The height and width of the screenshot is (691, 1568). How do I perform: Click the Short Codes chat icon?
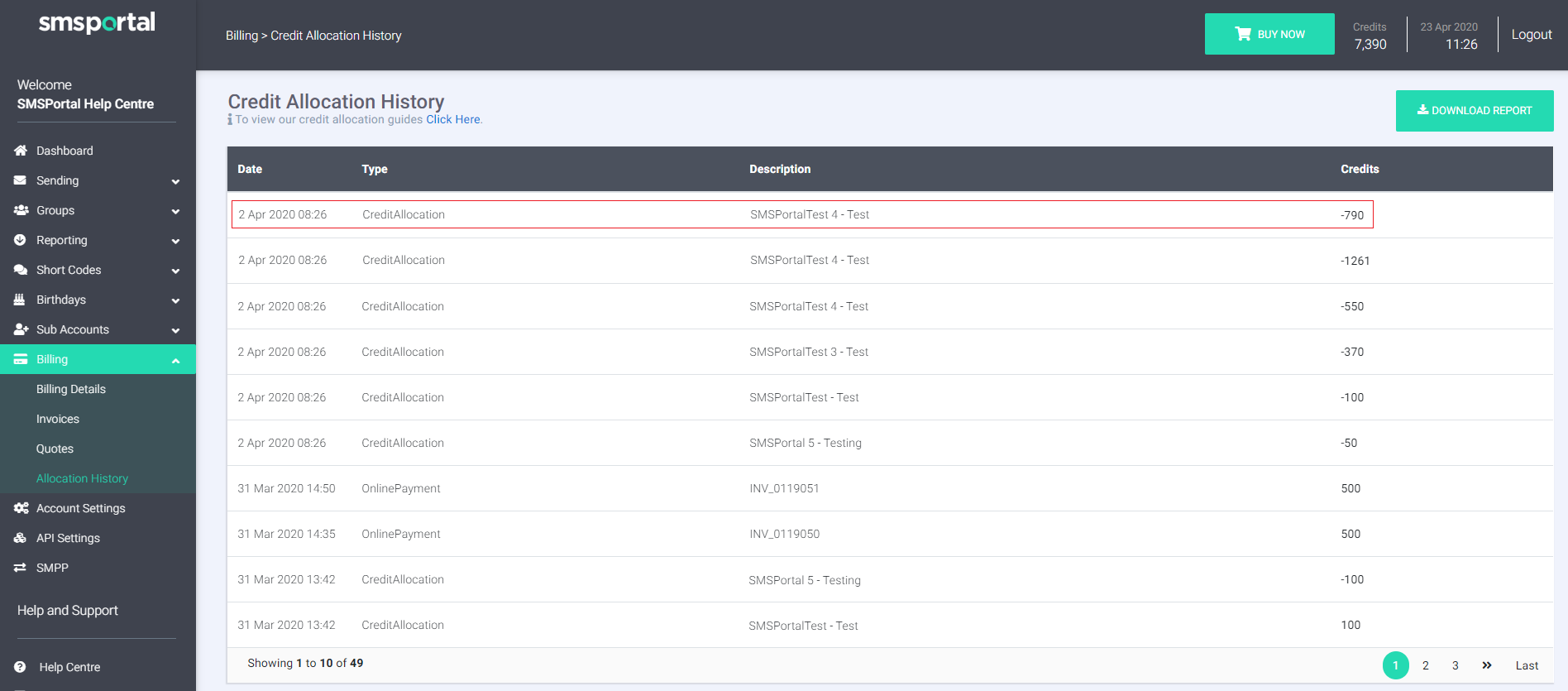tap(21, 270)
